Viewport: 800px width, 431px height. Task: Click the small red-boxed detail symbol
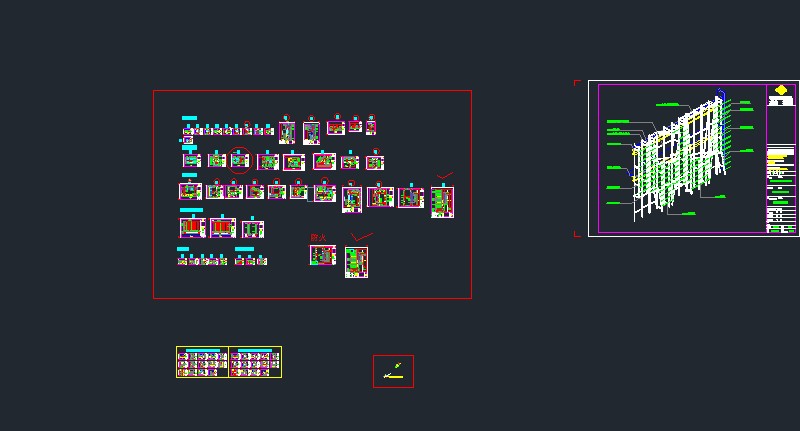click(x=393, y=371)
